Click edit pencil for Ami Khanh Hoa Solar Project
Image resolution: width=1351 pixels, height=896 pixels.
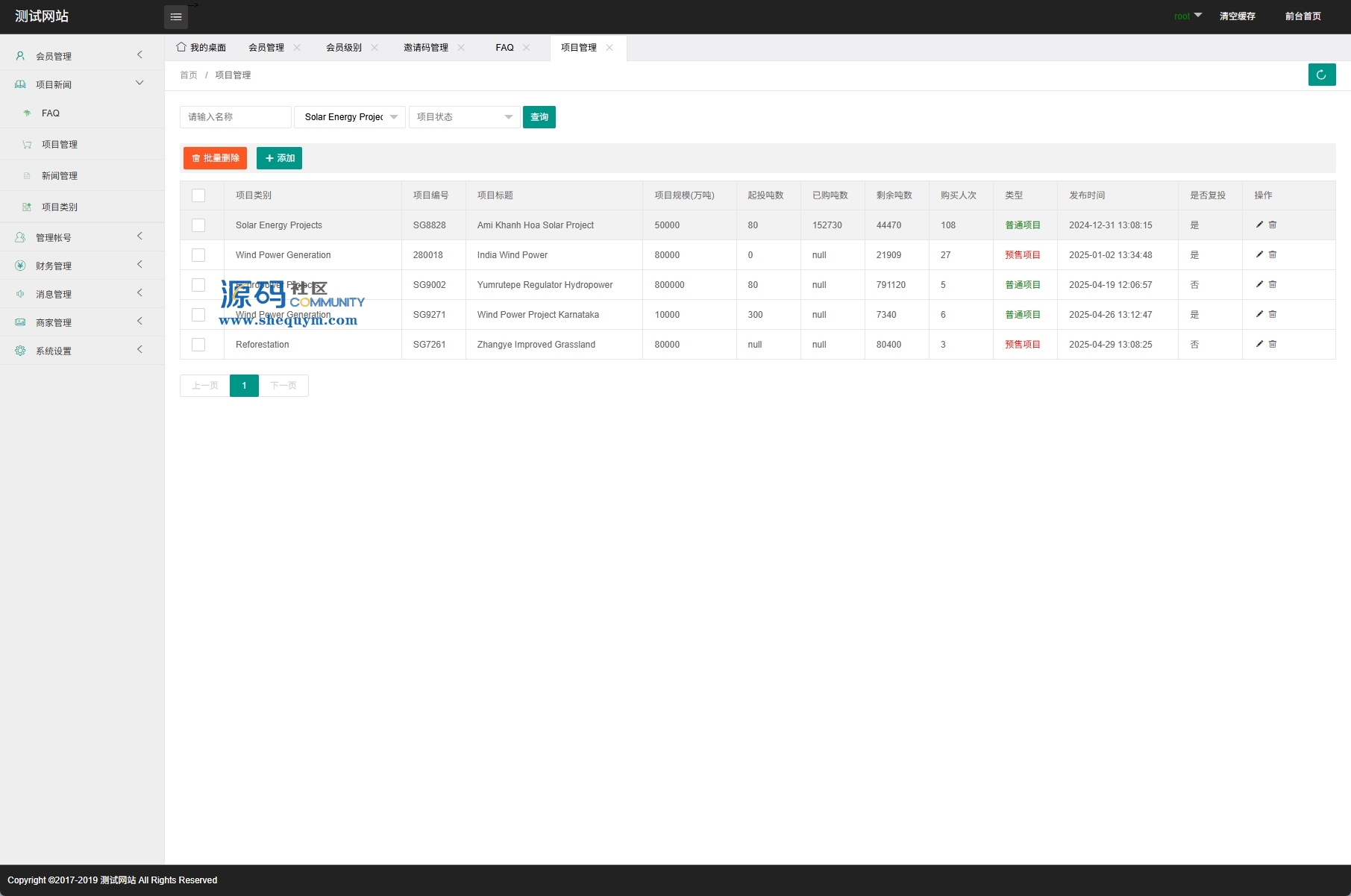[x=1259, y=225]
